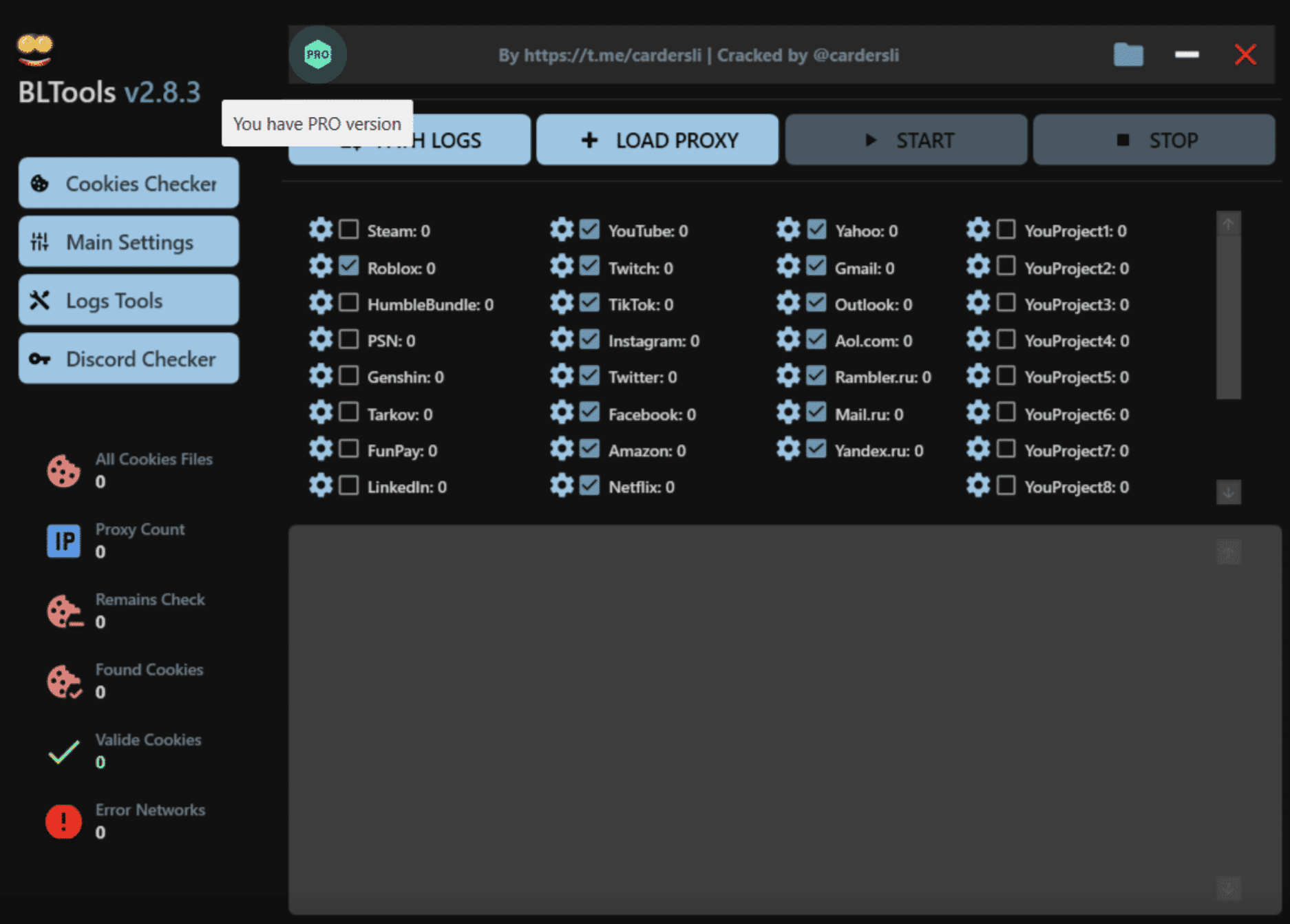
Task: Select Discord Checker in the sidebar
Action: click(x=129, y=359)
